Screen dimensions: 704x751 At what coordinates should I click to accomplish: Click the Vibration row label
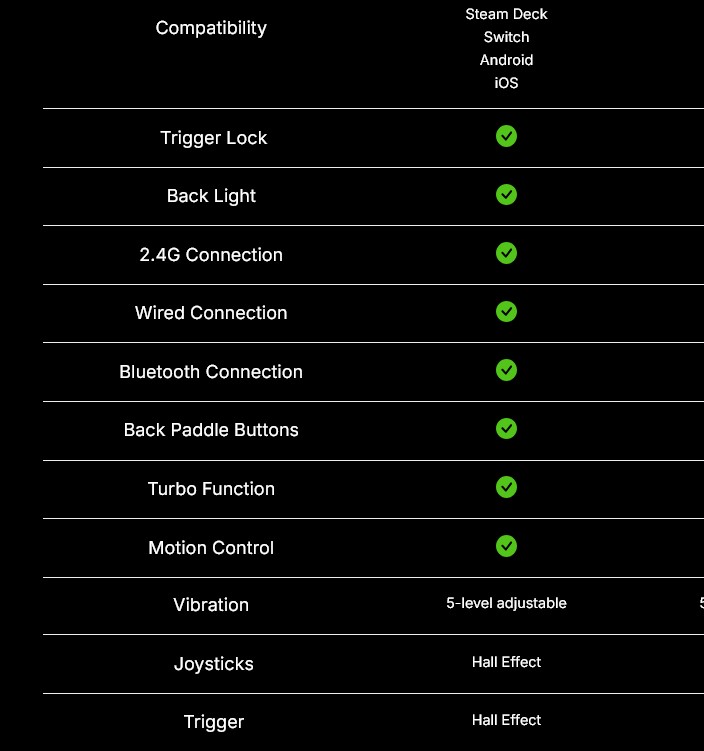(211, 605)
